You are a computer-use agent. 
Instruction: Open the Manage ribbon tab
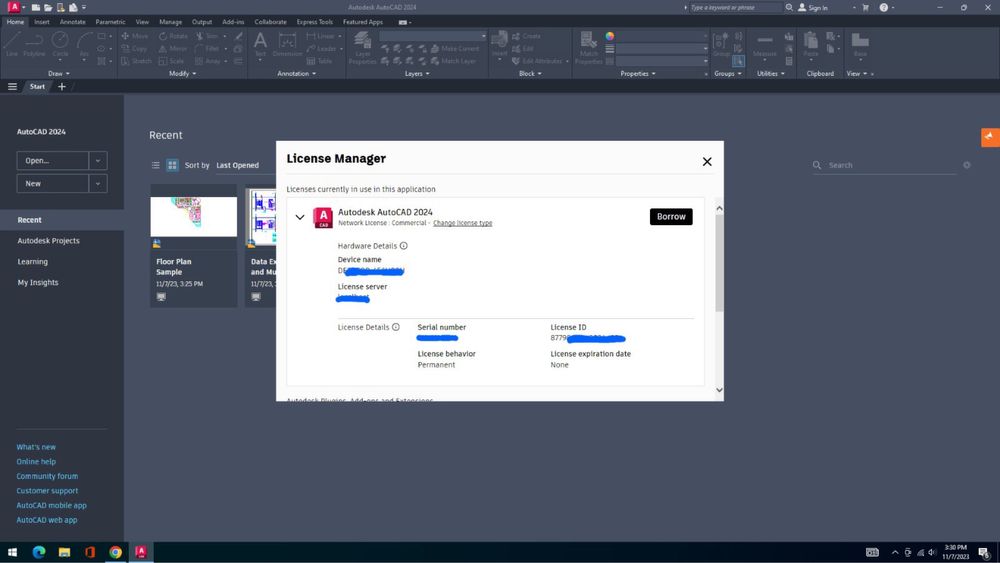[170, 22]
